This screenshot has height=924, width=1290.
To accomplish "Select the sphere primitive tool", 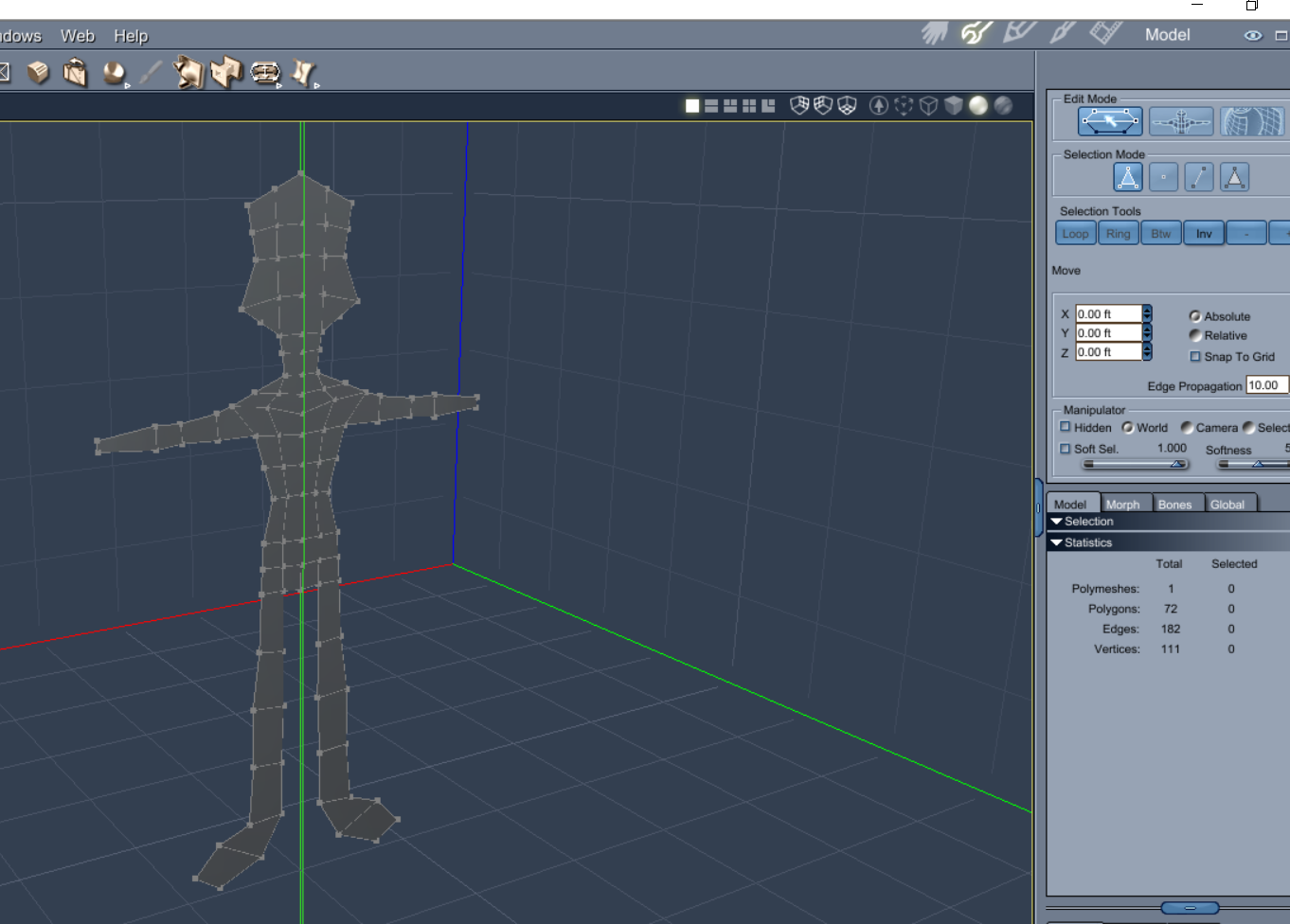I will 115,74.
